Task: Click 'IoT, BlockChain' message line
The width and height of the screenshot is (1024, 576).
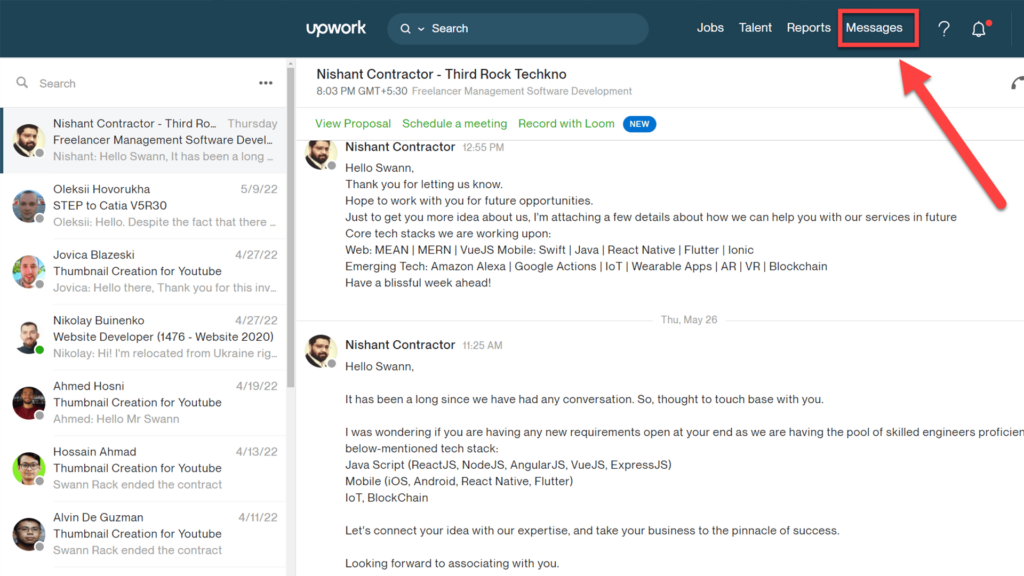Action: (387, 498)
